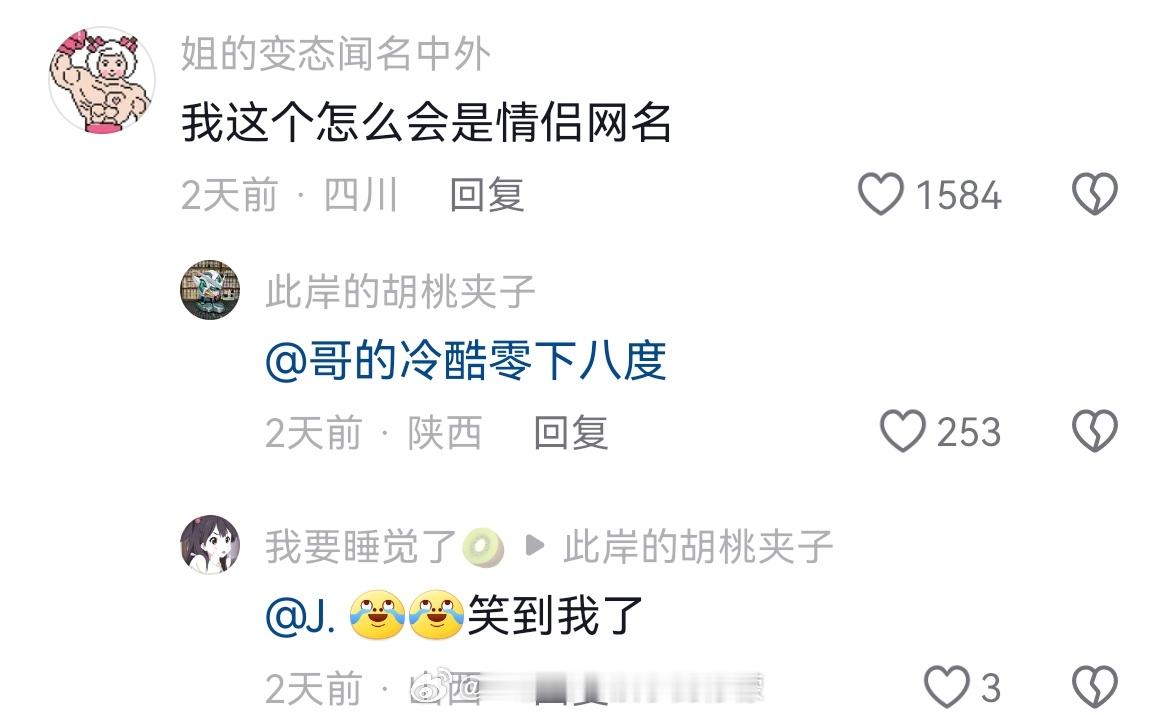1176x715 pixels.
Task: Open mentioned user @哥的冷酷零下八度
Action: coord(466,361)
